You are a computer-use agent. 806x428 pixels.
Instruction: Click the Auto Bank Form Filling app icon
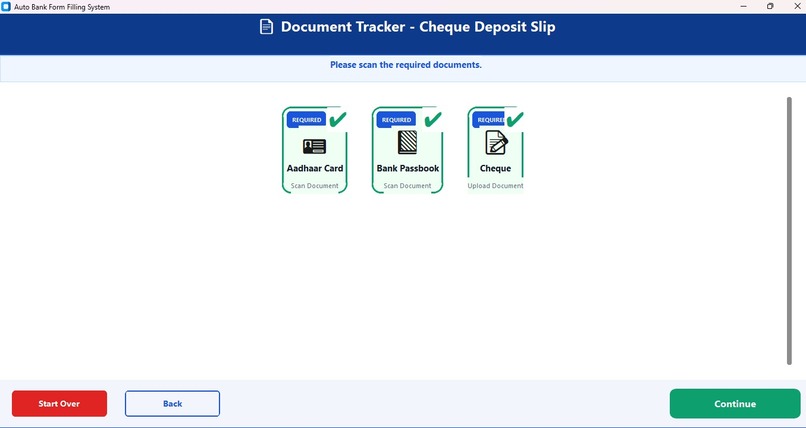click(6, 7)
